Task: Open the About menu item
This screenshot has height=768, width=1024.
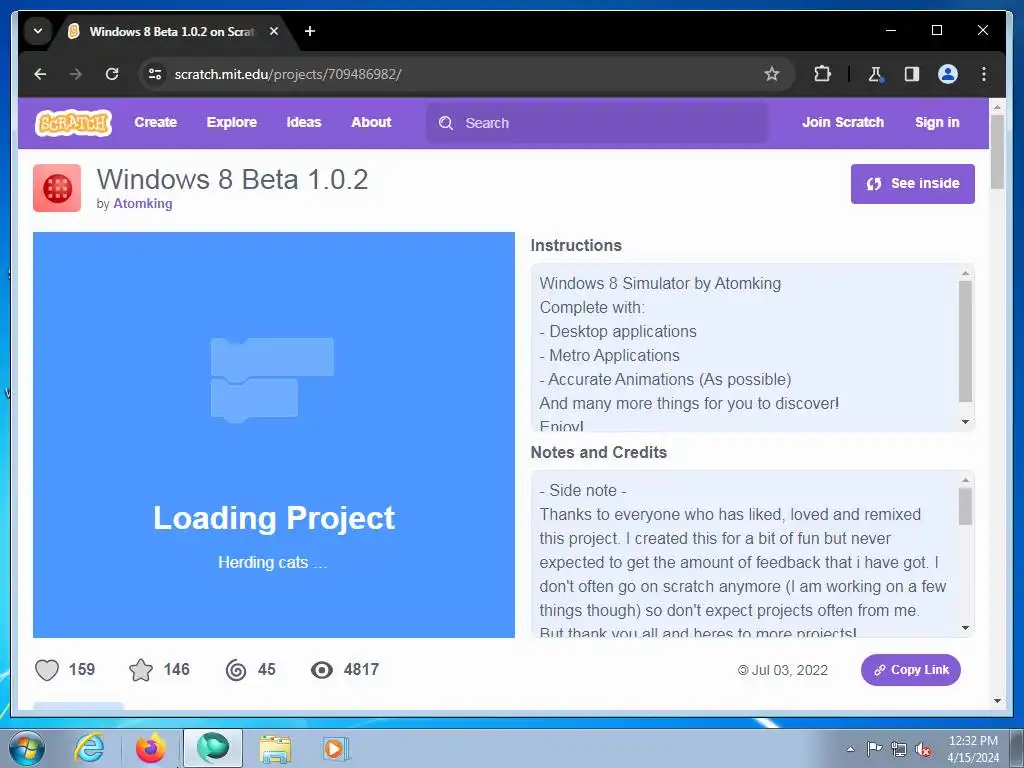Action: 372,123
